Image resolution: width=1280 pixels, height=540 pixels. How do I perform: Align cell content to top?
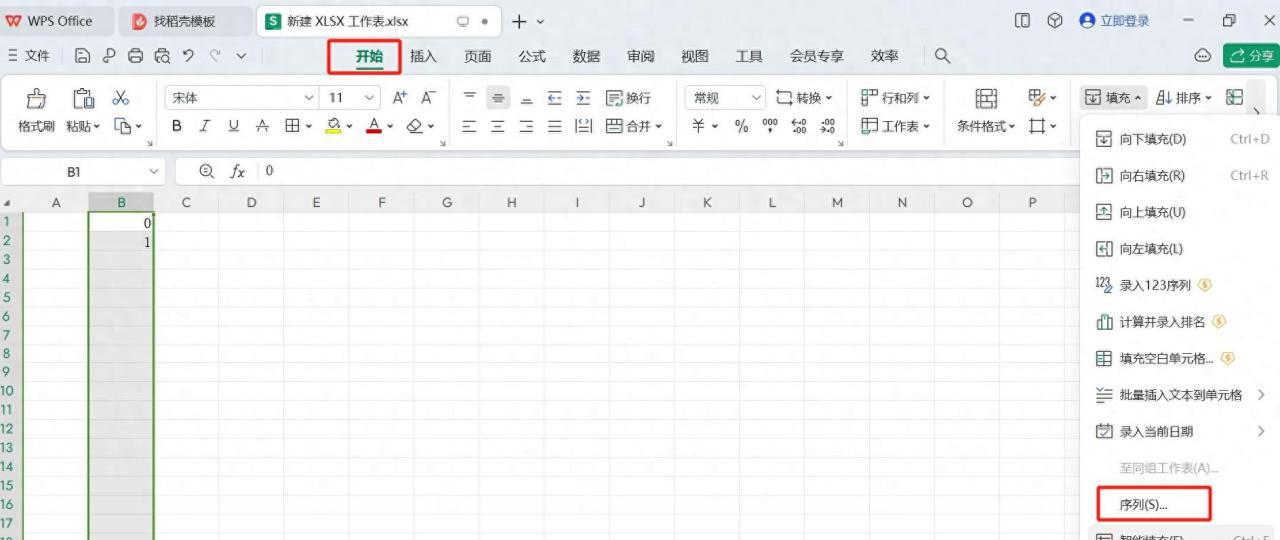(x=469, y=98)
